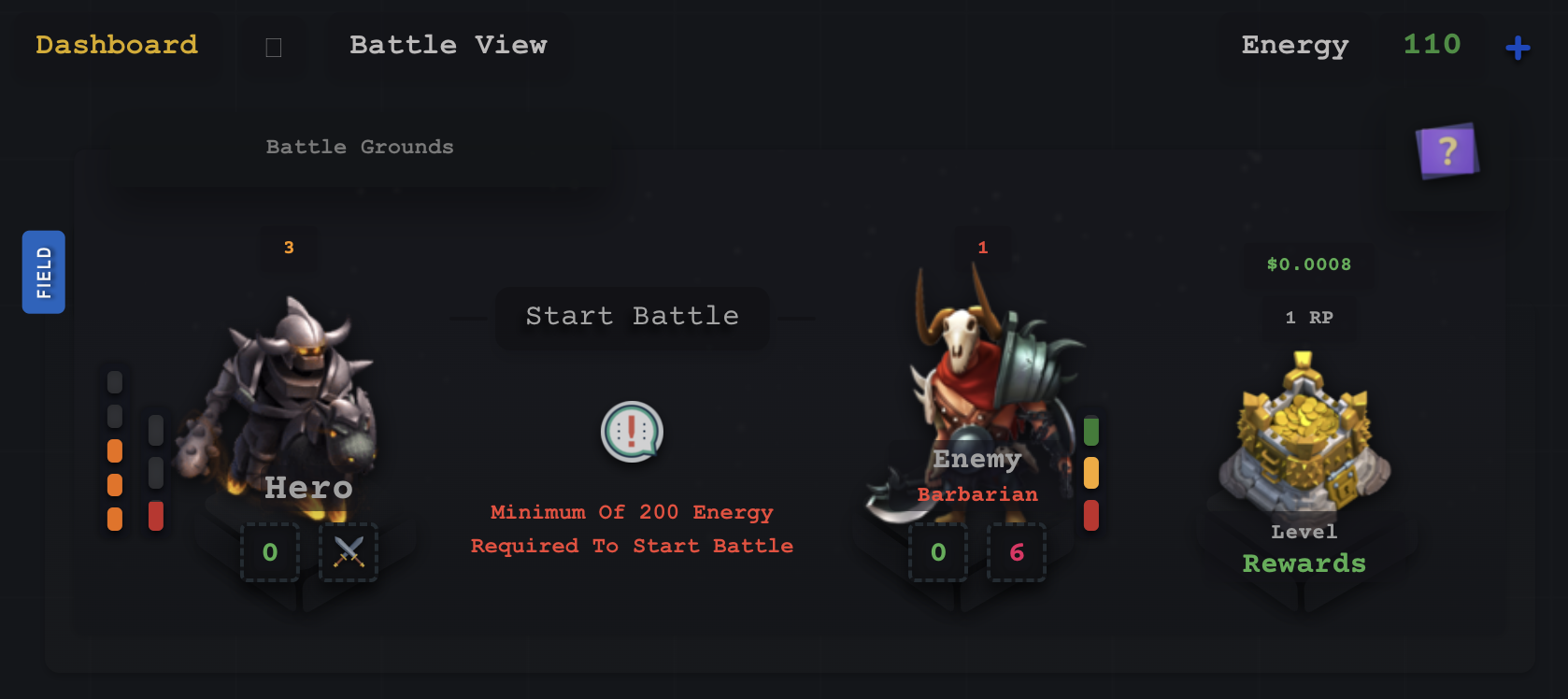Click the Hero's 0 stat box
Screen dimensions: 1568x699
(270, 552)
